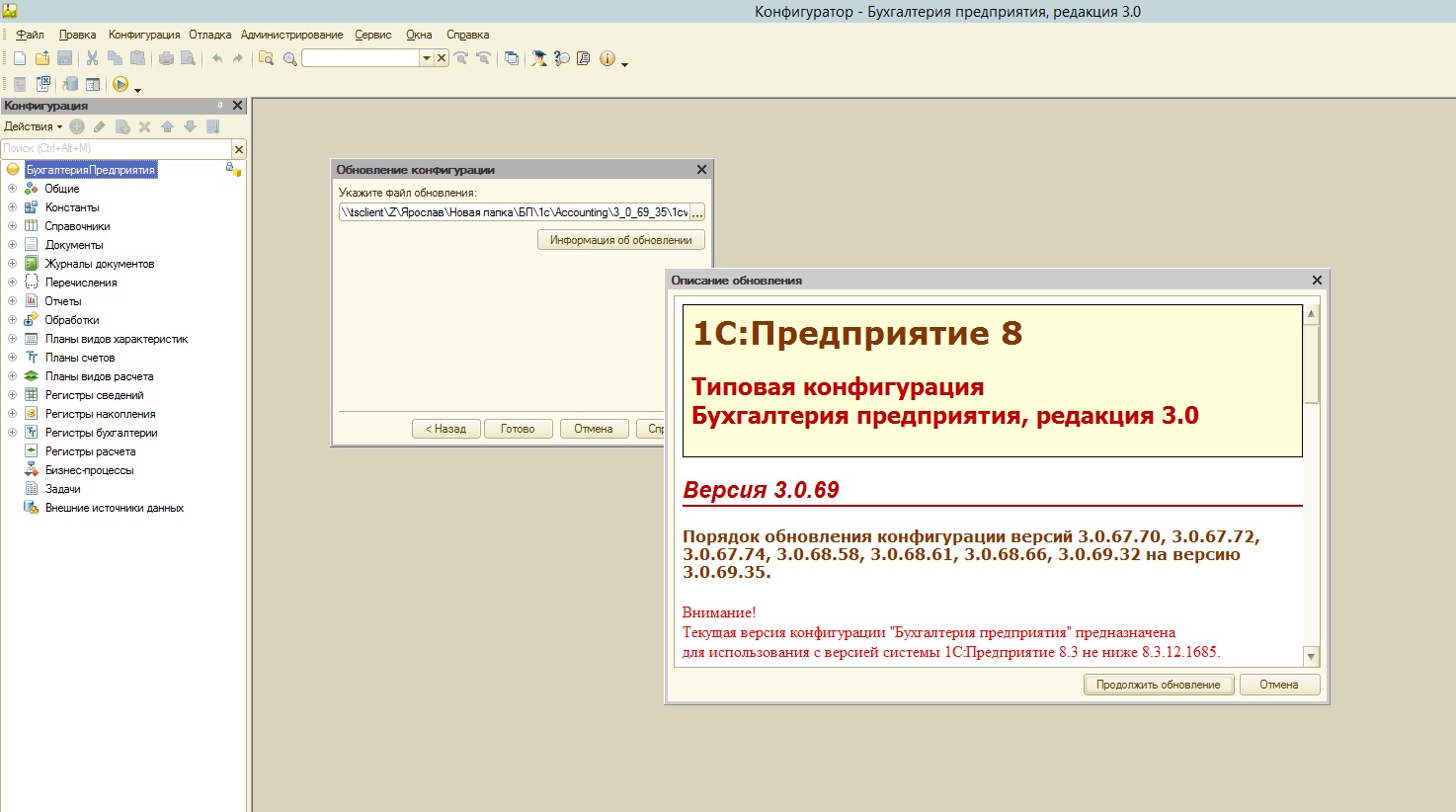The image size is (1456, 812).
Task: Clear the toolbar search field with X
Action: click(442, 58)
